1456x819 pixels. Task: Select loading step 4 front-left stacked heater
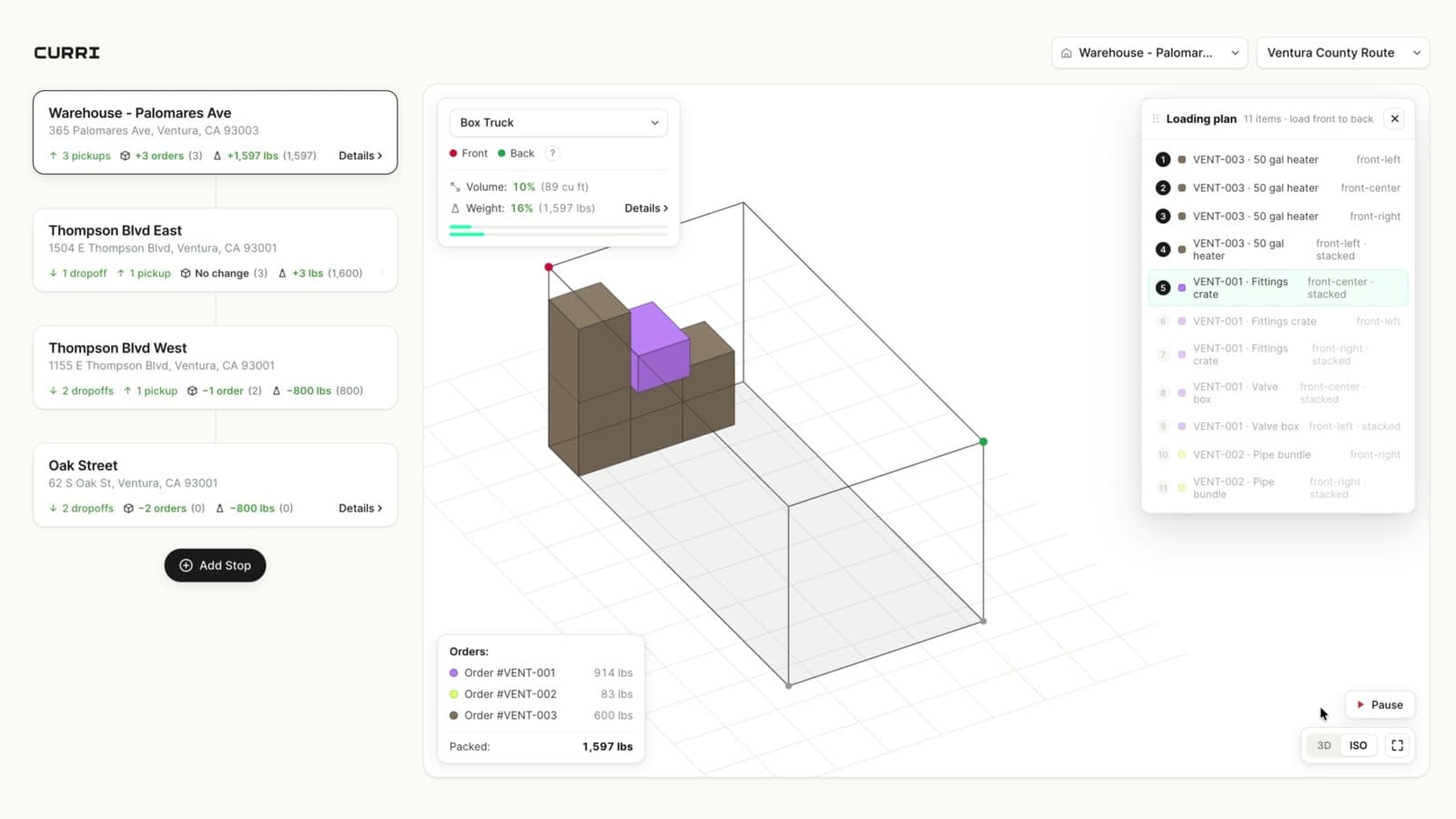pos(1278,249)
